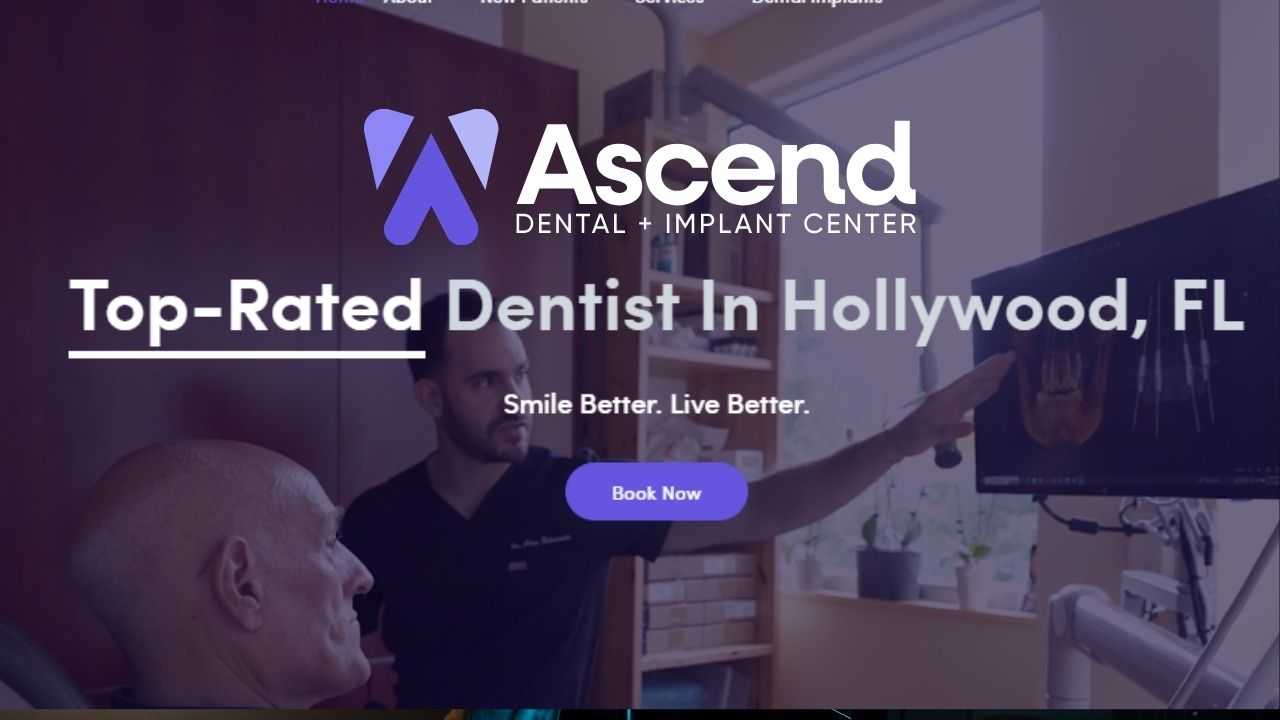Click the dark strip below hero section
Screen dimensions: 1280x720
tap(640, 714)
